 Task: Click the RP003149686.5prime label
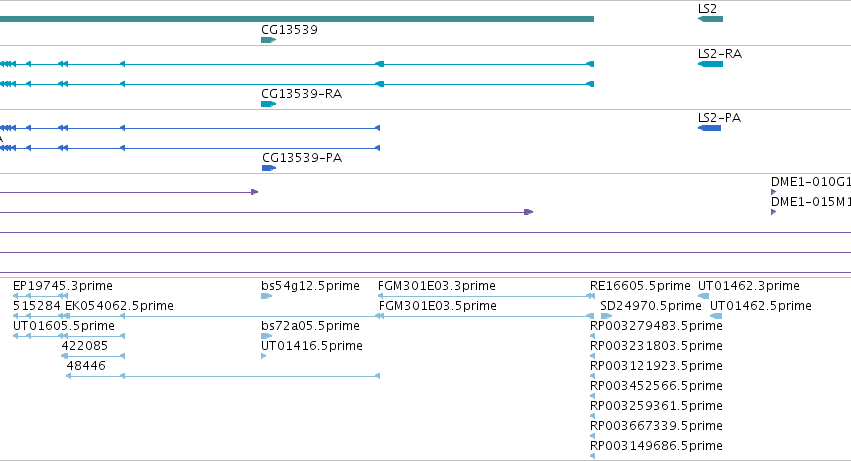point(656,446)
